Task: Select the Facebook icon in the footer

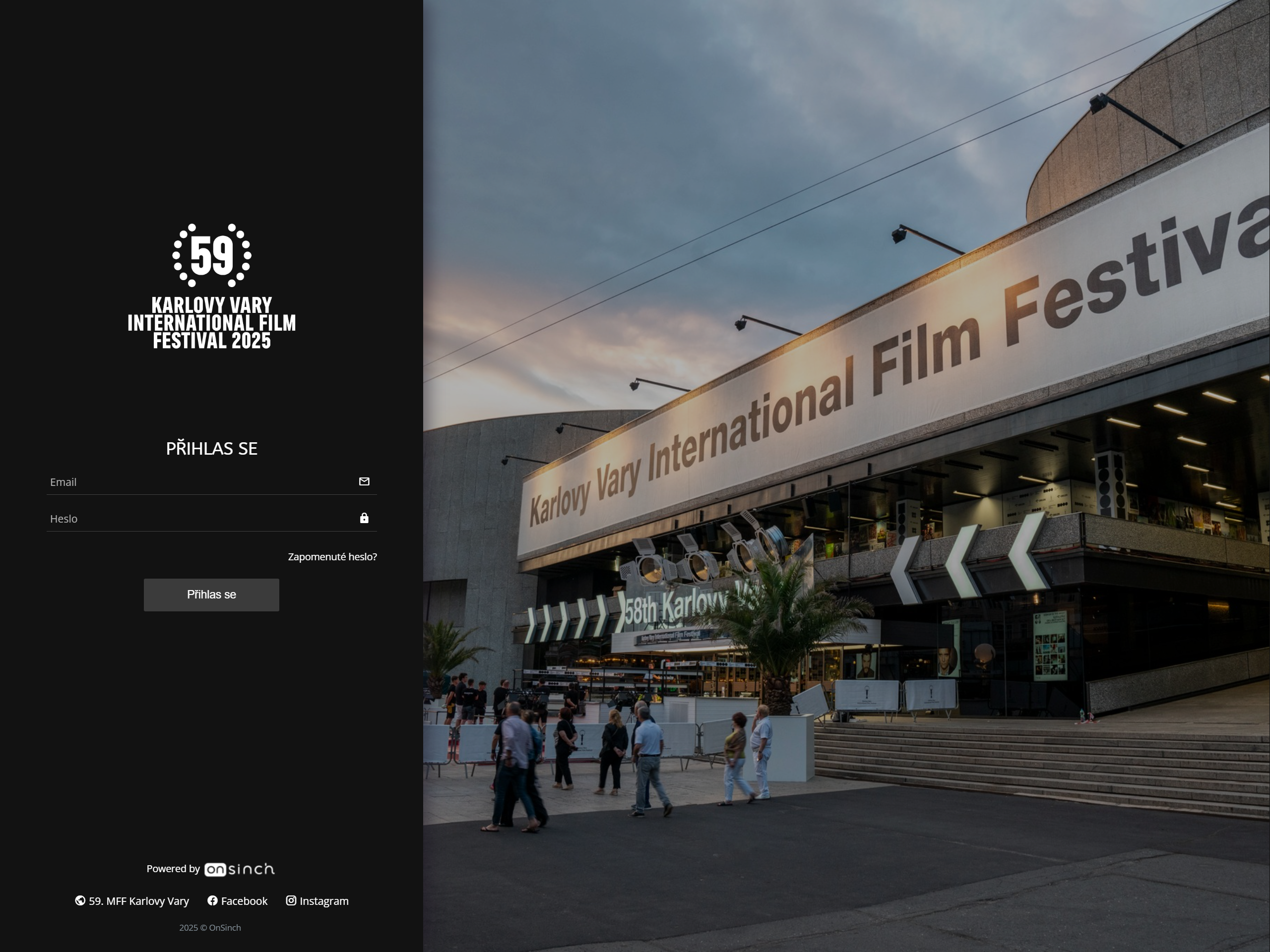Action: [x=212, y=901]
